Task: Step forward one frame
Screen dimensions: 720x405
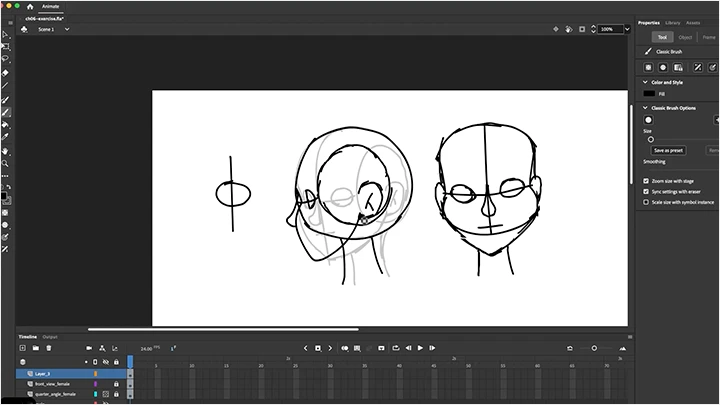Action: (x=432, y=348)
